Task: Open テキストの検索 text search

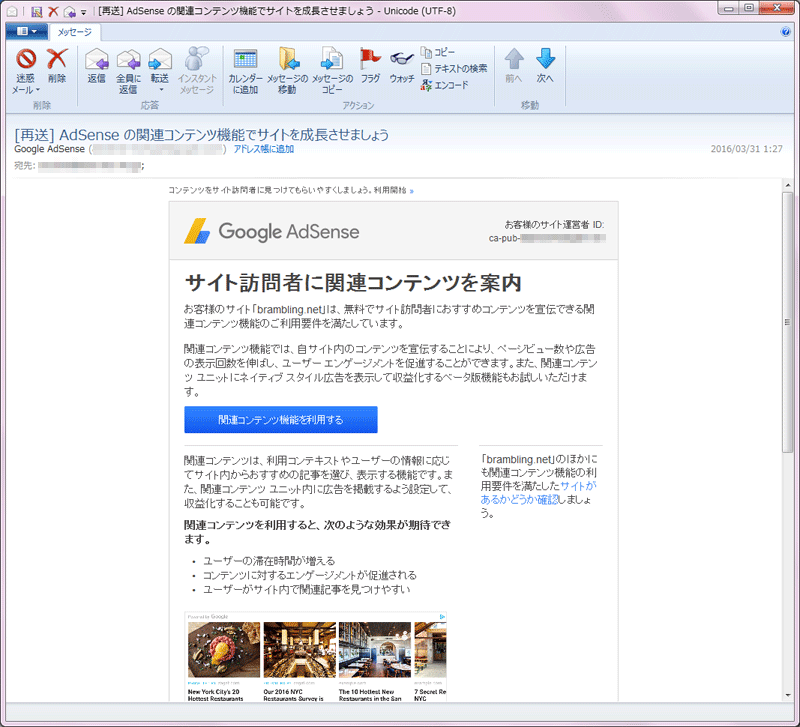Action: [x=454, y=68]
